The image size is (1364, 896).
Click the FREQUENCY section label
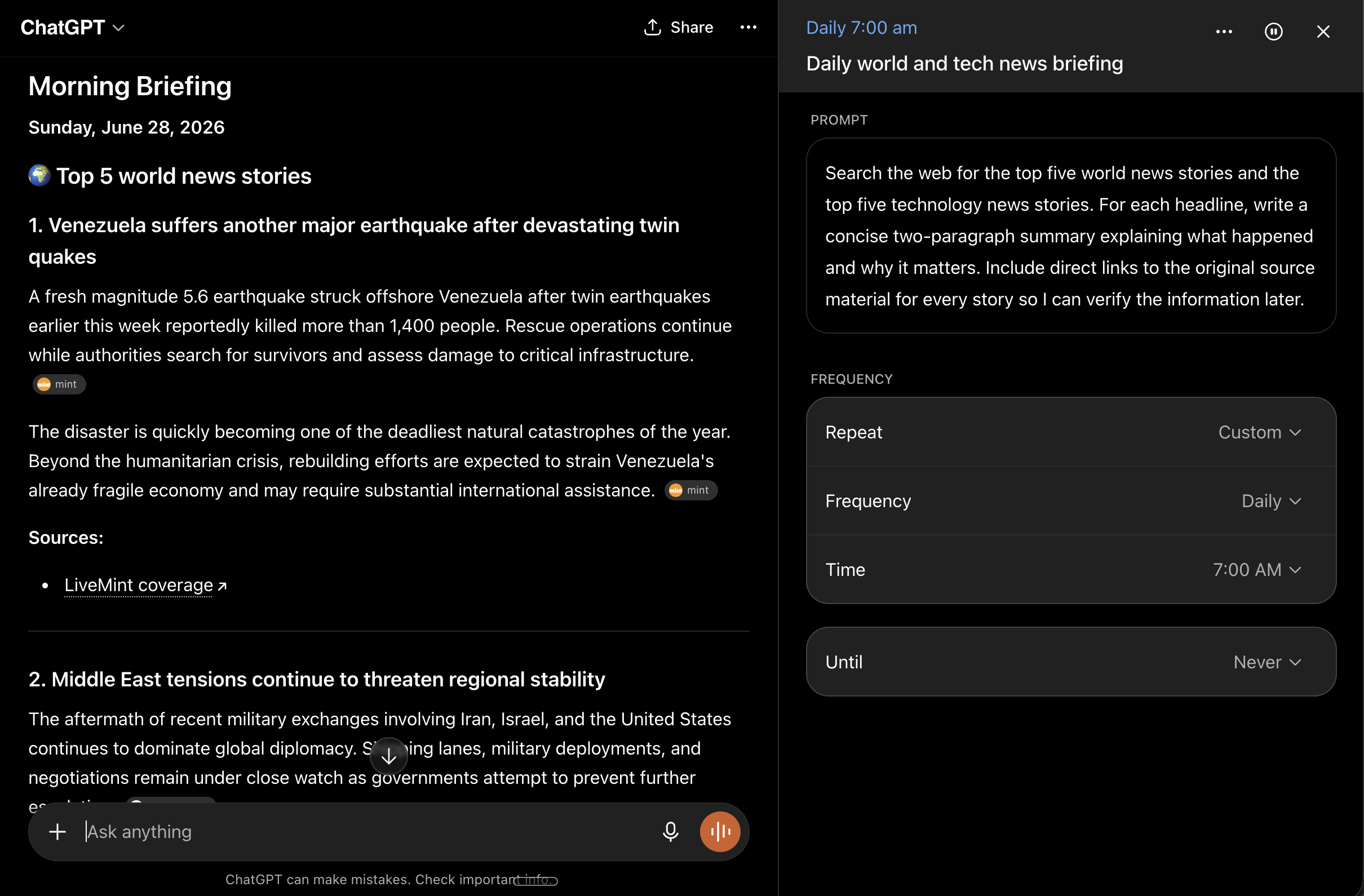click(852, 379)
